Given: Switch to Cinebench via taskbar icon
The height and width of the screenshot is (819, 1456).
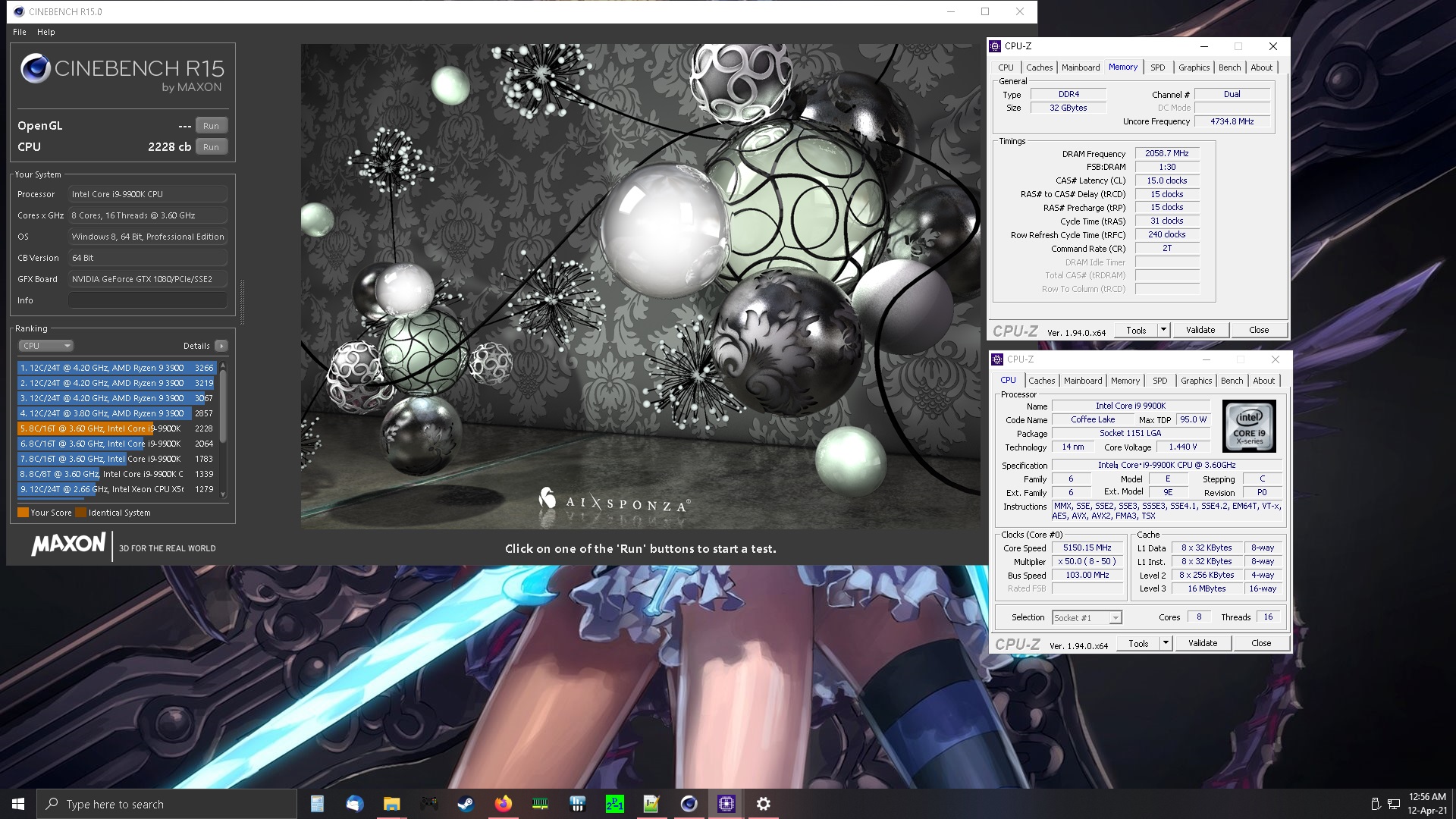Looking at the screenshot, I should pos(689,804).
